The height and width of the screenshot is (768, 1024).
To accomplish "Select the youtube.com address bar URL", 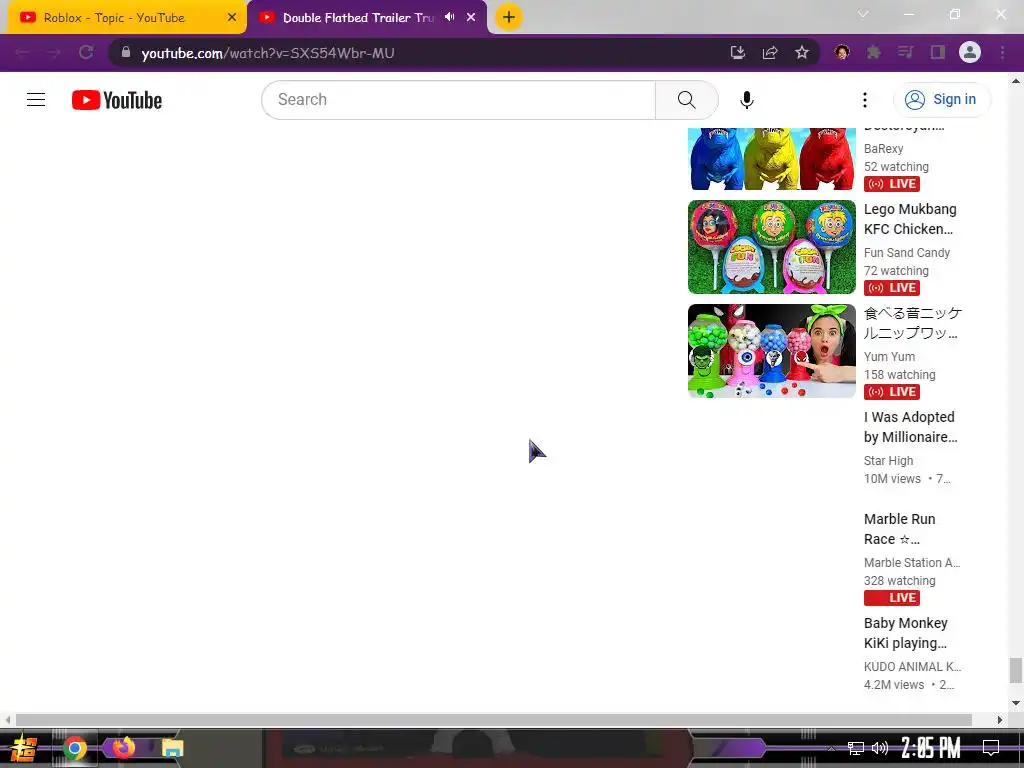I will pos(268,53).
